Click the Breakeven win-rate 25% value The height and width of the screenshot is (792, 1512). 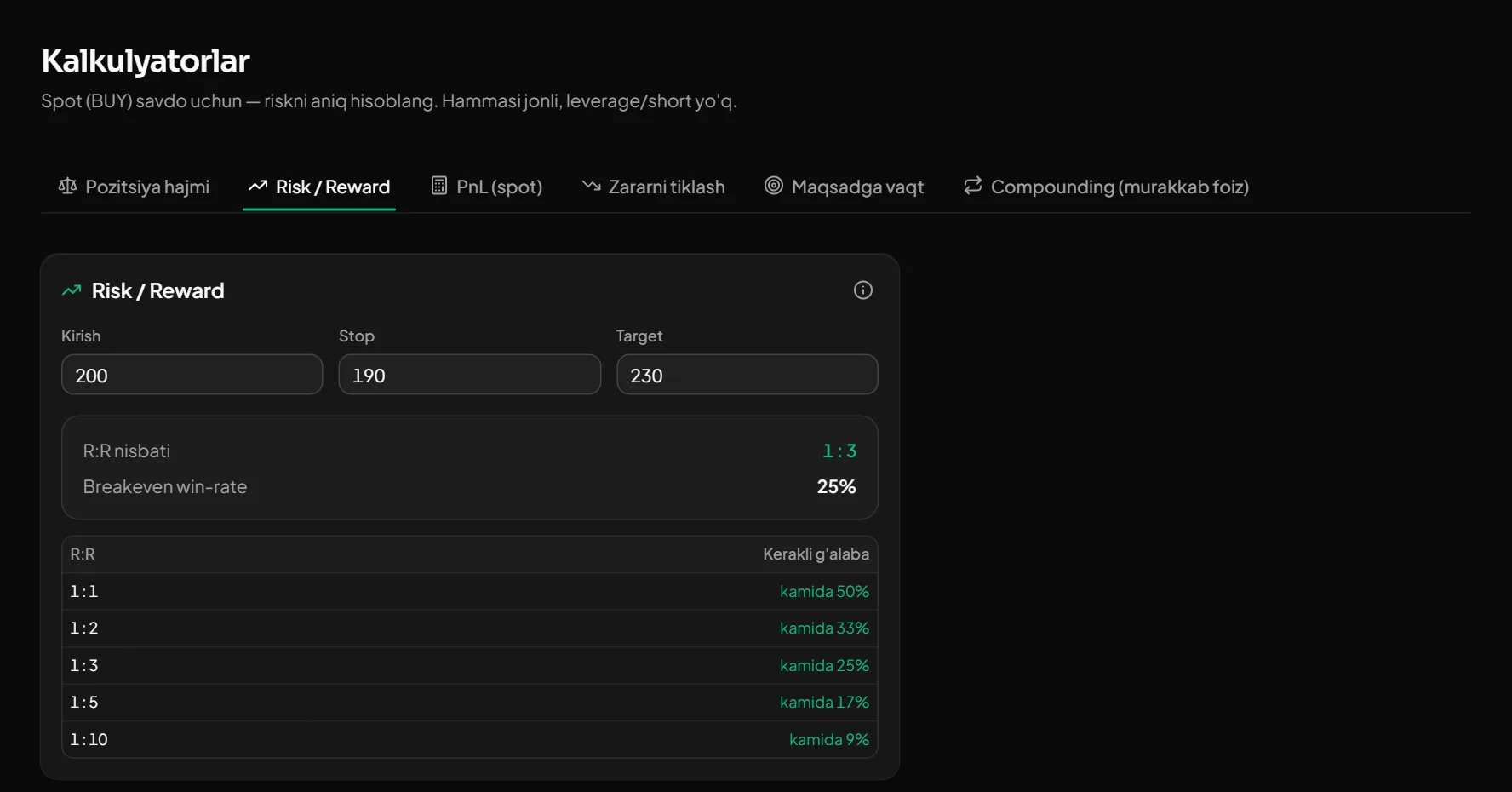tap(836, 486)
